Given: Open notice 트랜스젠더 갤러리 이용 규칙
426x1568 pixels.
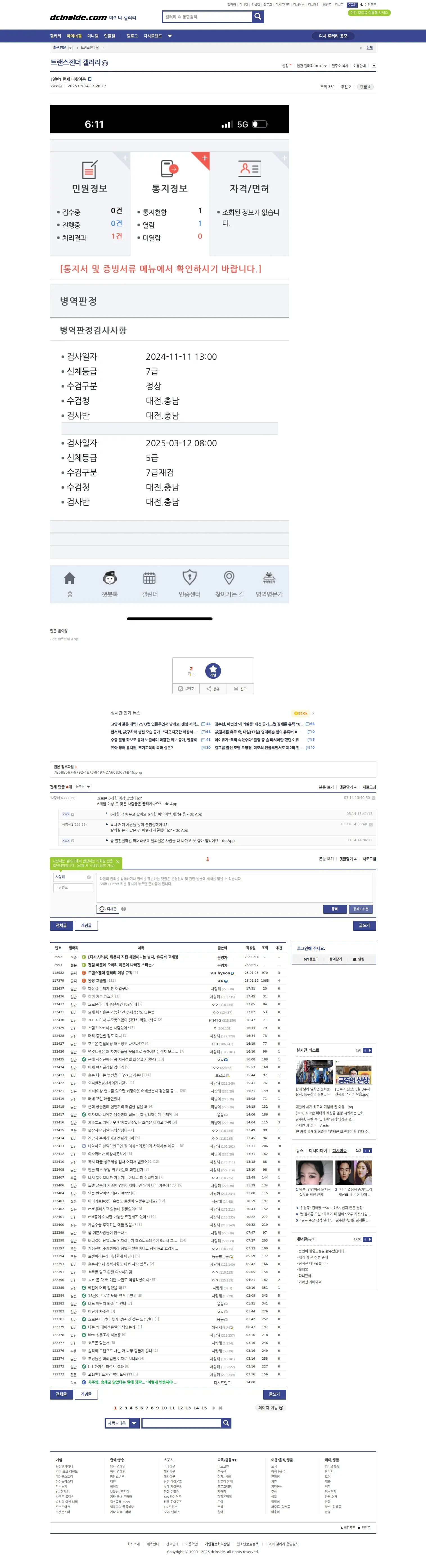Looking at the screenshot, I should click(x=110, y=973).
